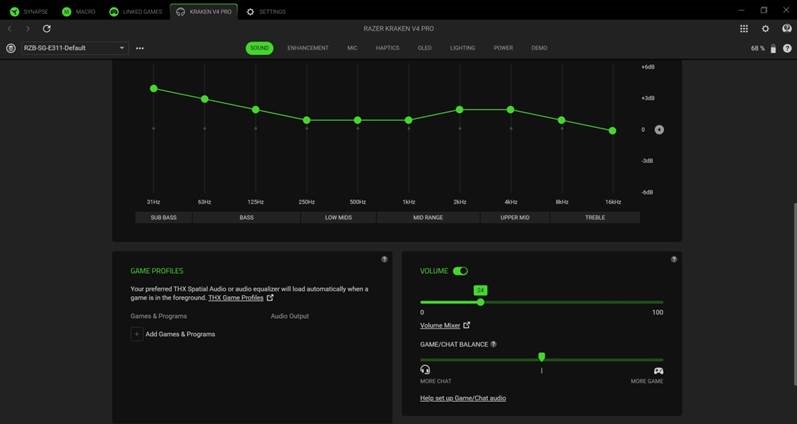Open the help question mark icon
Viewport: 797px width, 424px height.
pyautogui.click(x=787, y=48)
